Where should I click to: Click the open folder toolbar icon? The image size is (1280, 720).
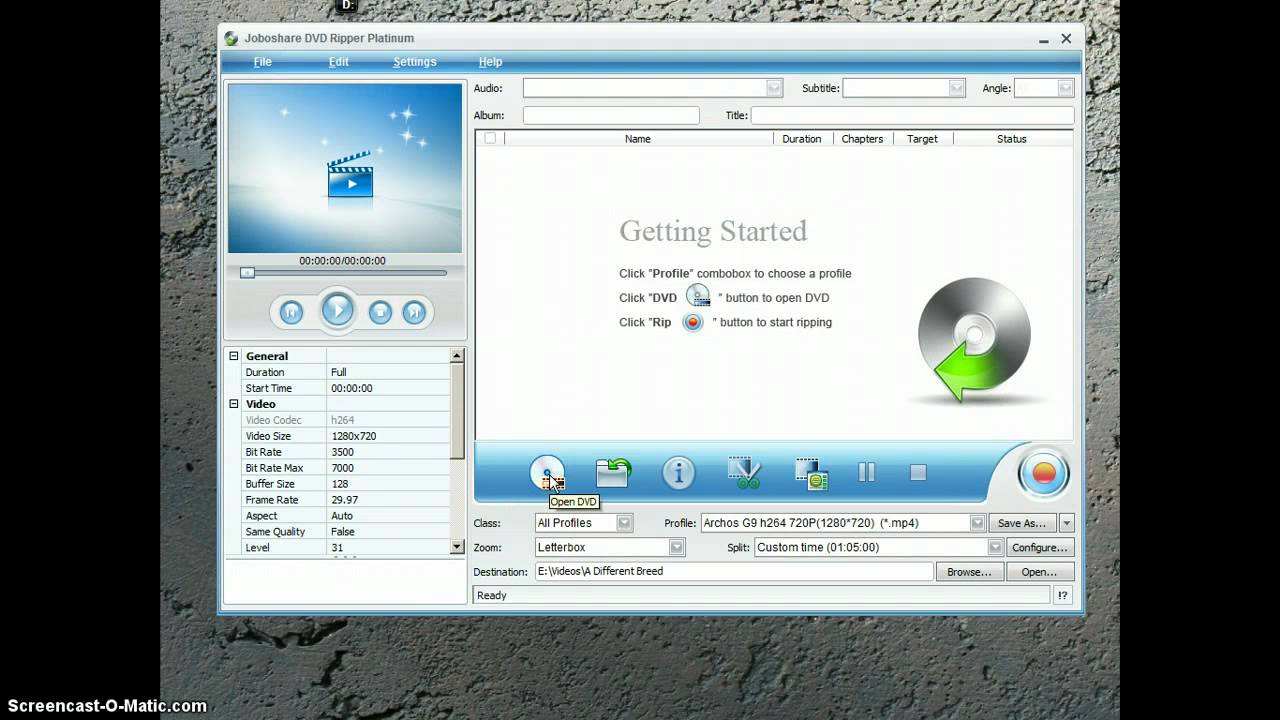[x=613, y=473]
